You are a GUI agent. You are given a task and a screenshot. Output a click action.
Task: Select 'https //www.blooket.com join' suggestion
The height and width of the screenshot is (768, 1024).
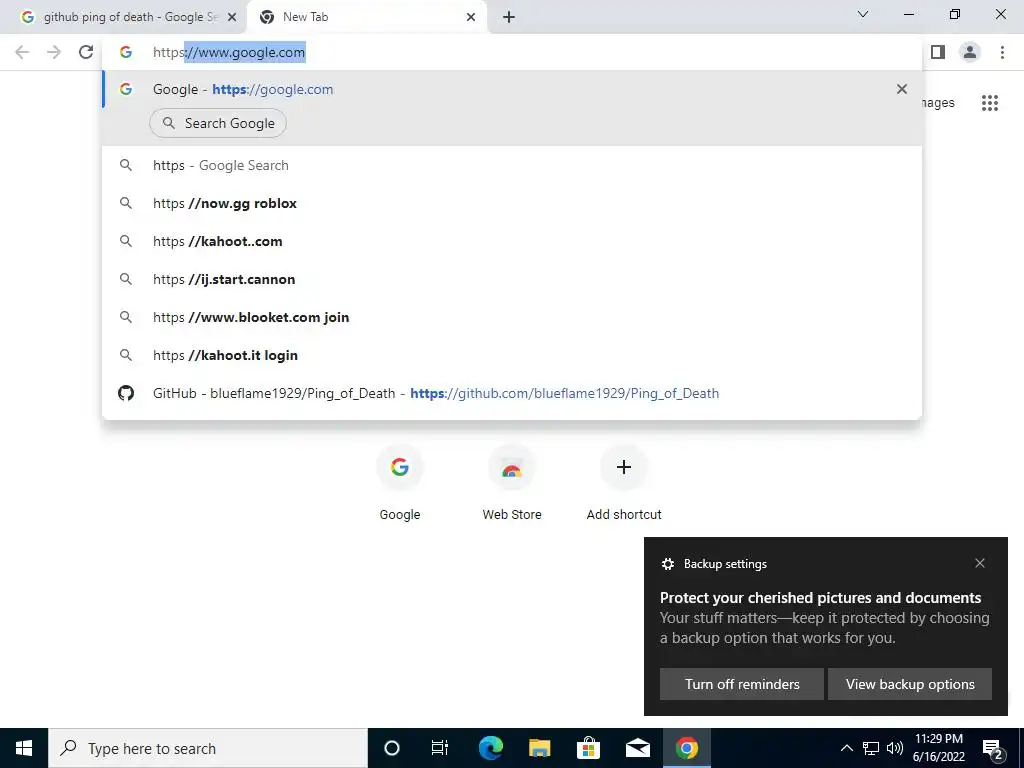[x=512, y=317]
